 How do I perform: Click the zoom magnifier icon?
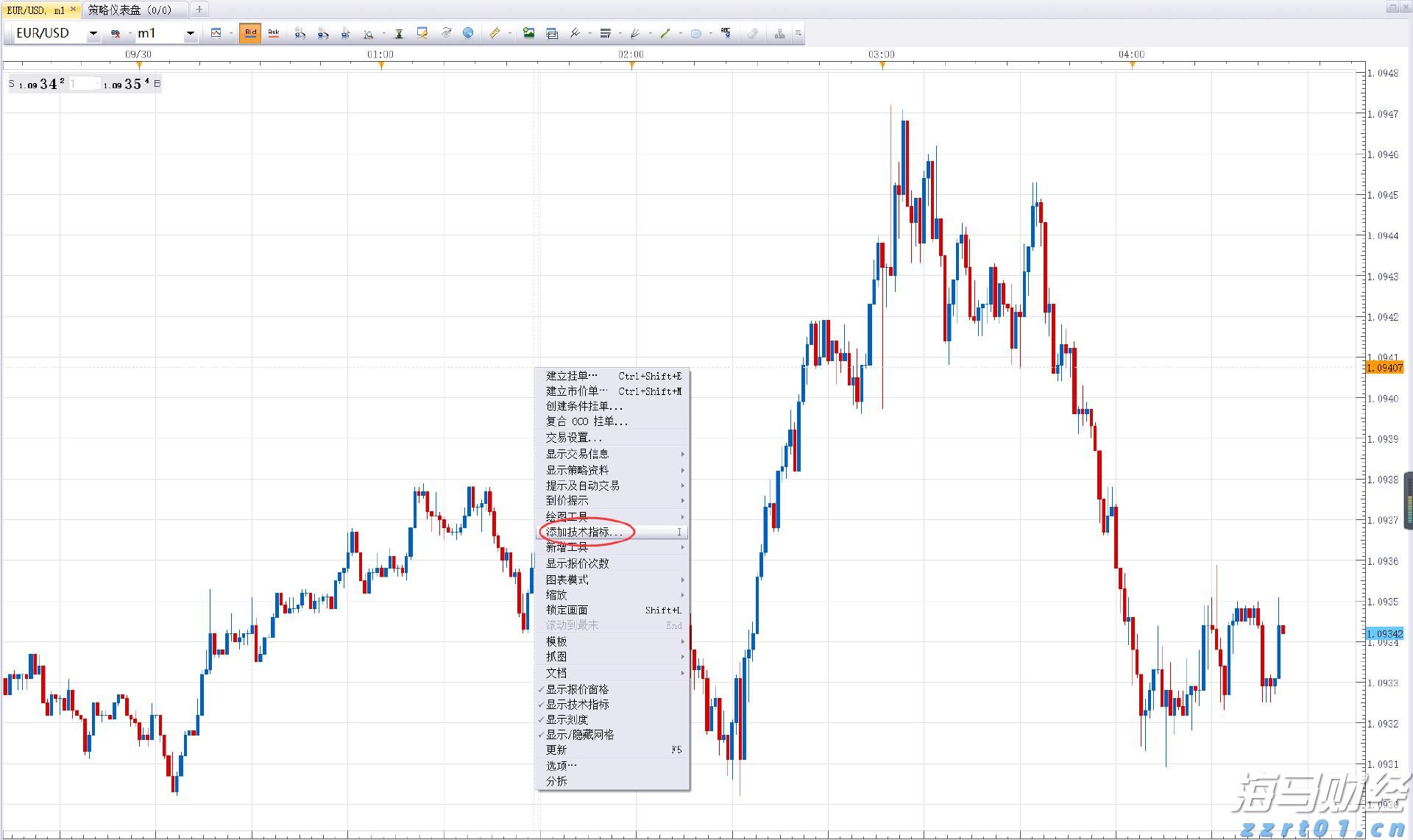point(369,34)
